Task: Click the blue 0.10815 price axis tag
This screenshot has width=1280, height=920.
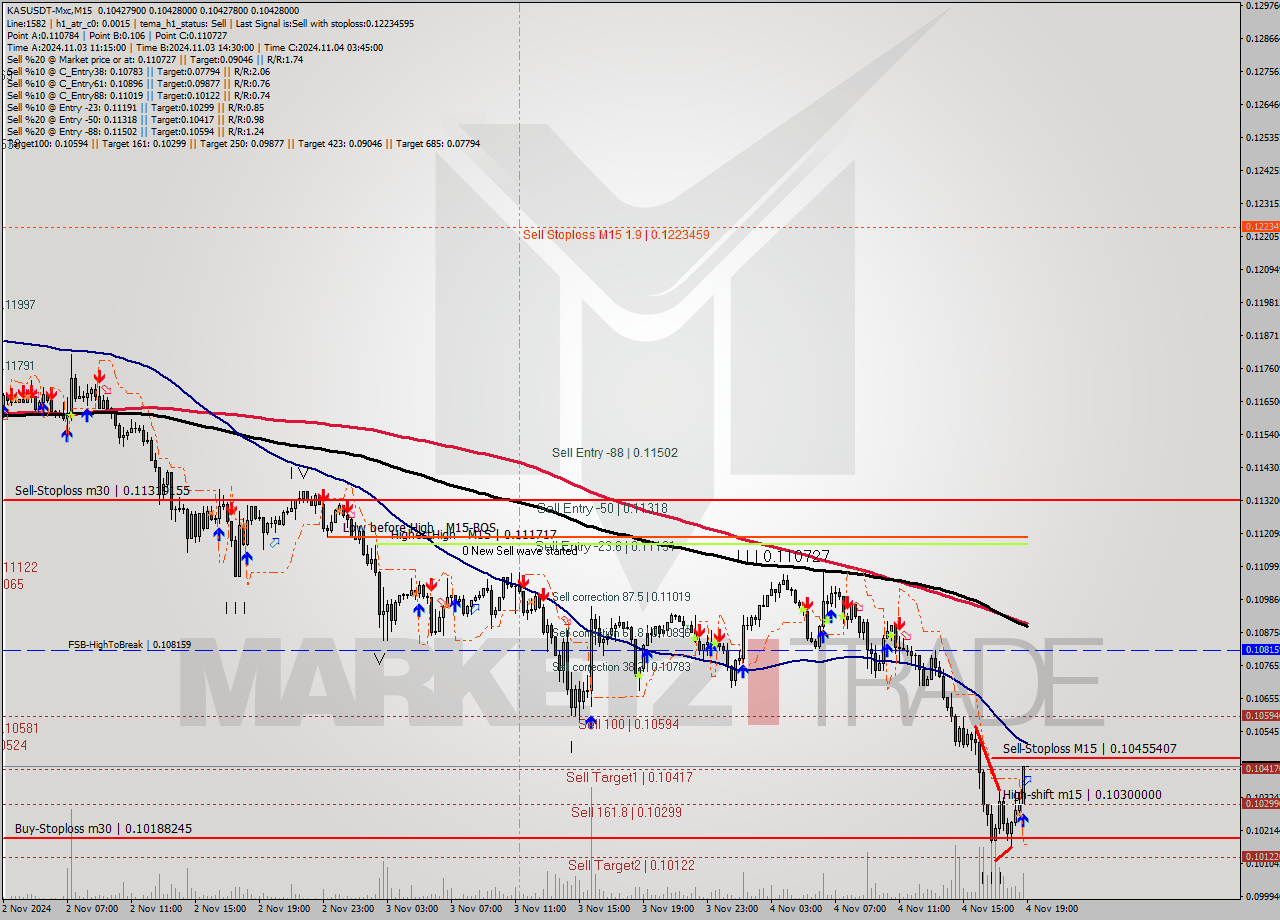Action: point(1260,650)
